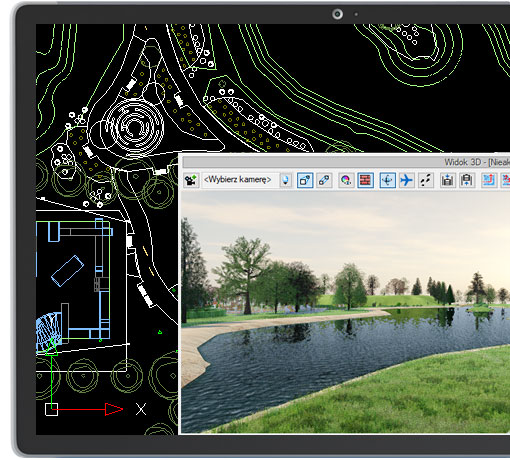
Task: Click the UCS origin square marker
Action: [51, 409]
